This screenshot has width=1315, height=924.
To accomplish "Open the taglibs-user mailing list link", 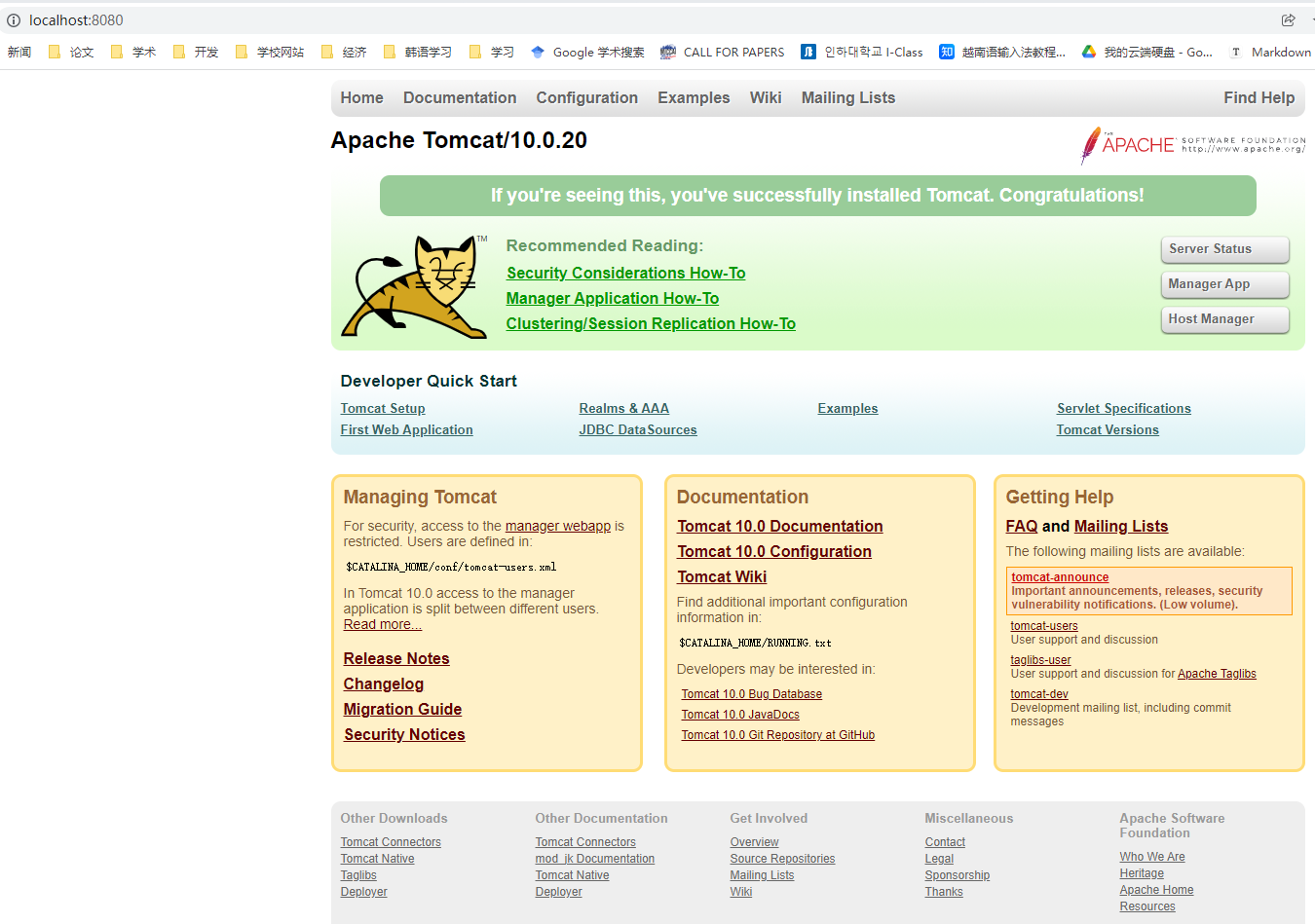I will point(1040,660).
